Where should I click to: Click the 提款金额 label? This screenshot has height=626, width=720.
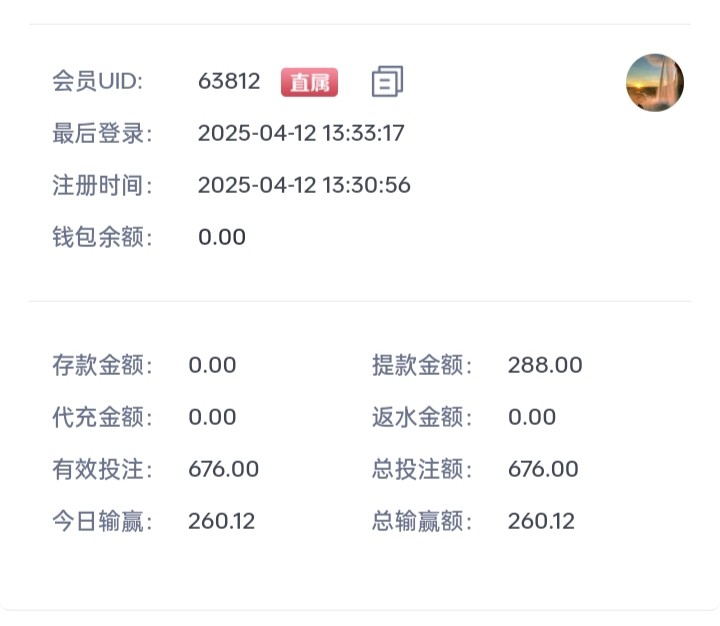click(x=422, y=365)
